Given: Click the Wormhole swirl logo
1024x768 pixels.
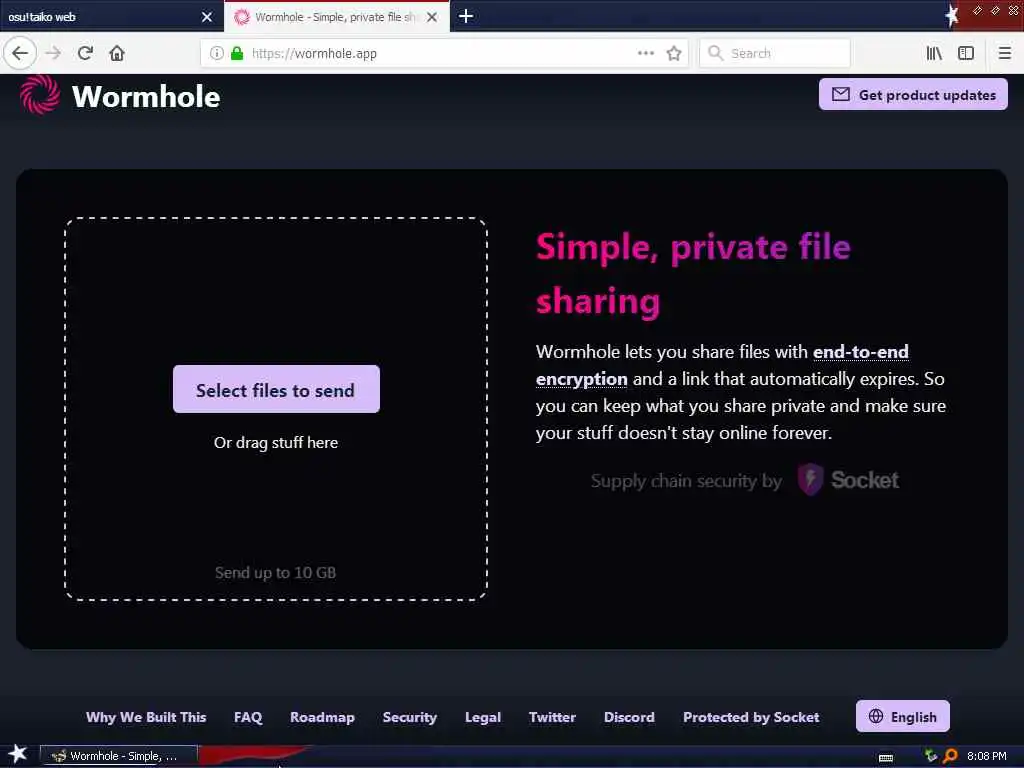Looking at the screenshot, I should (x=39, y=95).
